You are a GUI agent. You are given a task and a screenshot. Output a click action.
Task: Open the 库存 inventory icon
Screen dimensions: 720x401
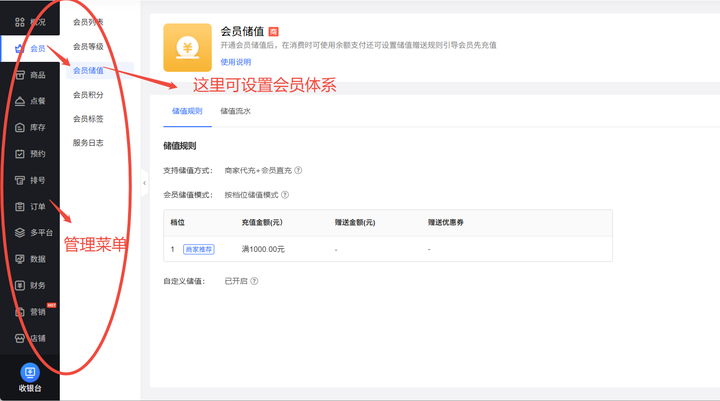tap(20, 128)
